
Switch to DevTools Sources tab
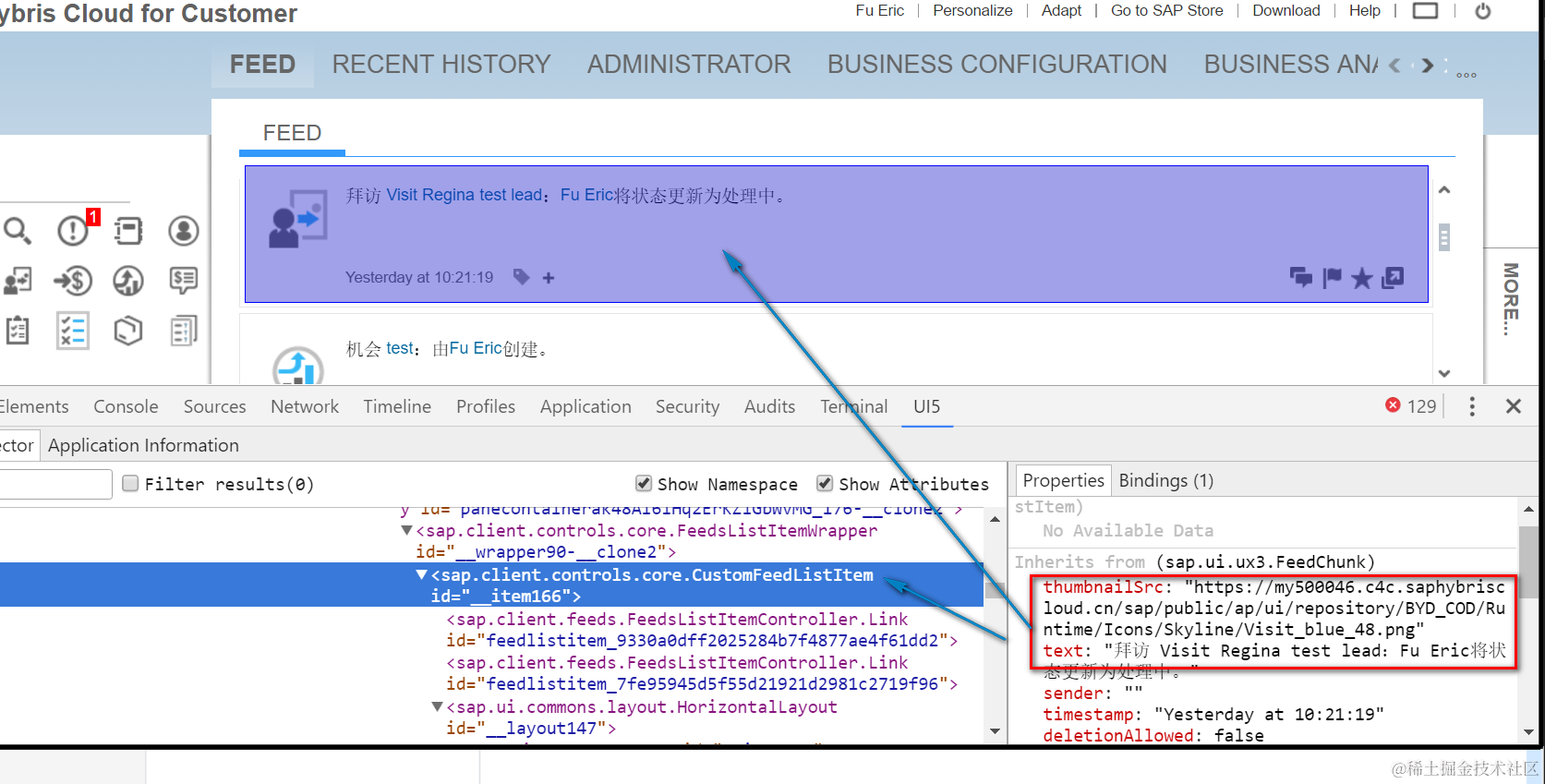[214, 406]
